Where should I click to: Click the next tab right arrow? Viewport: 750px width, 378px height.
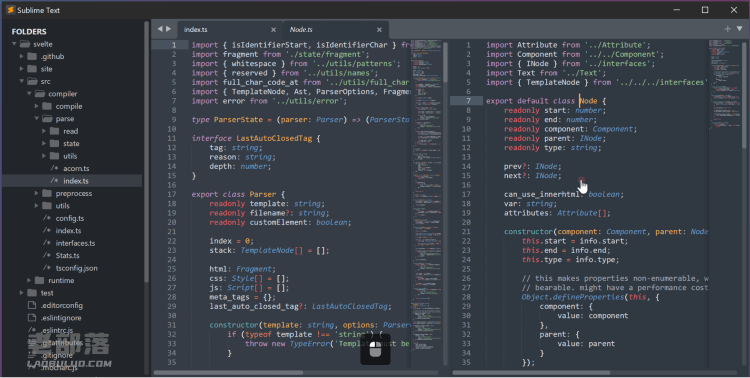pyautogui.click(x=168, y=29)
